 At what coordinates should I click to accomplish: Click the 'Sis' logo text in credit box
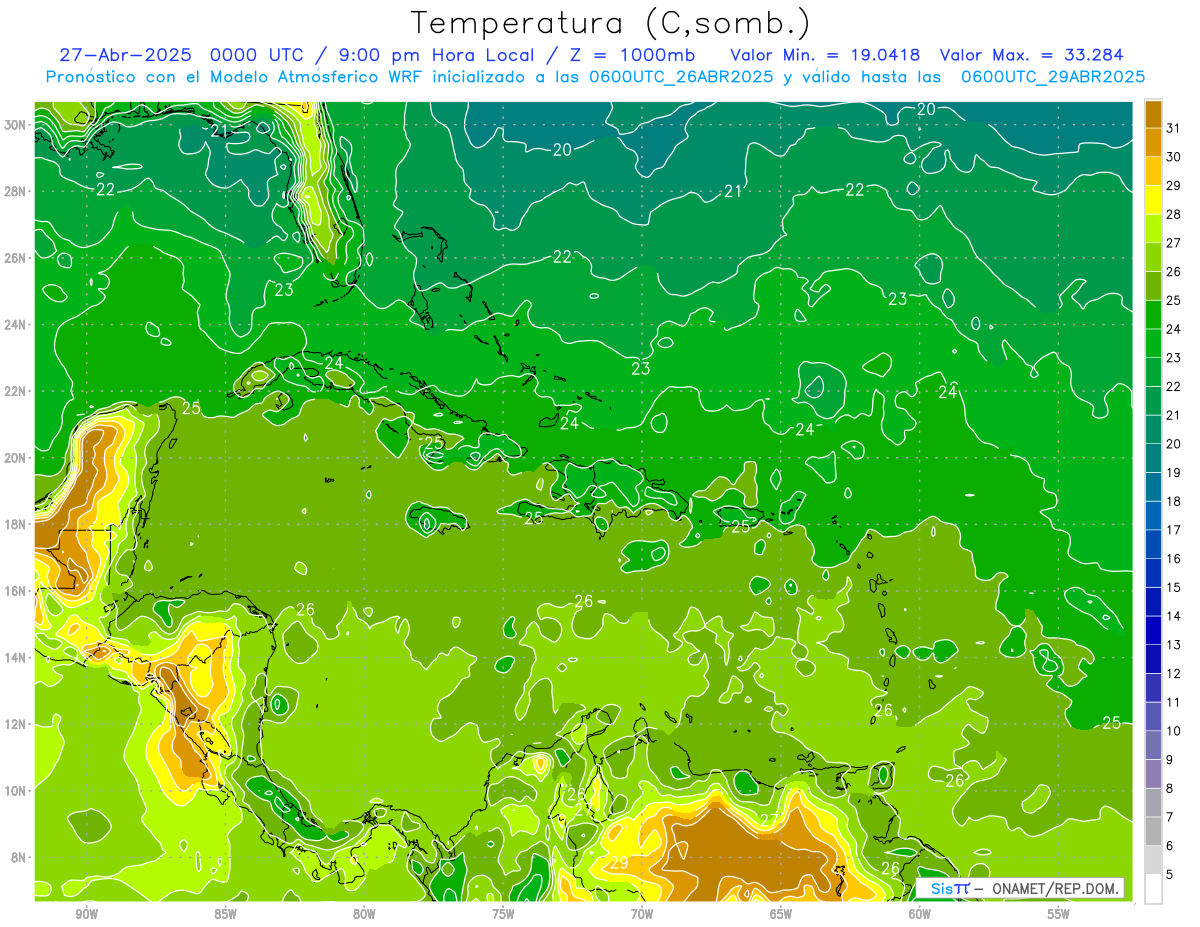[941, 888]
